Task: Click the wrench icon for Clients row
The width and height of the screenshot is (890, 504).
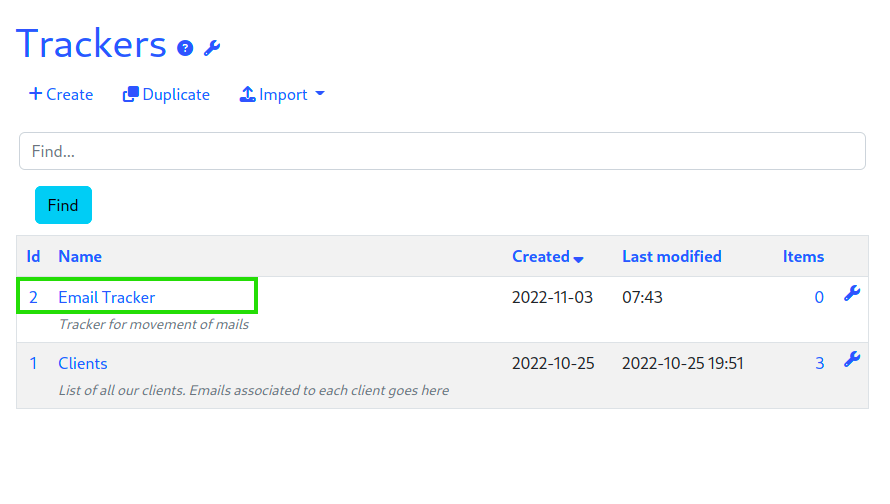Action: click(x=851, y=359)
